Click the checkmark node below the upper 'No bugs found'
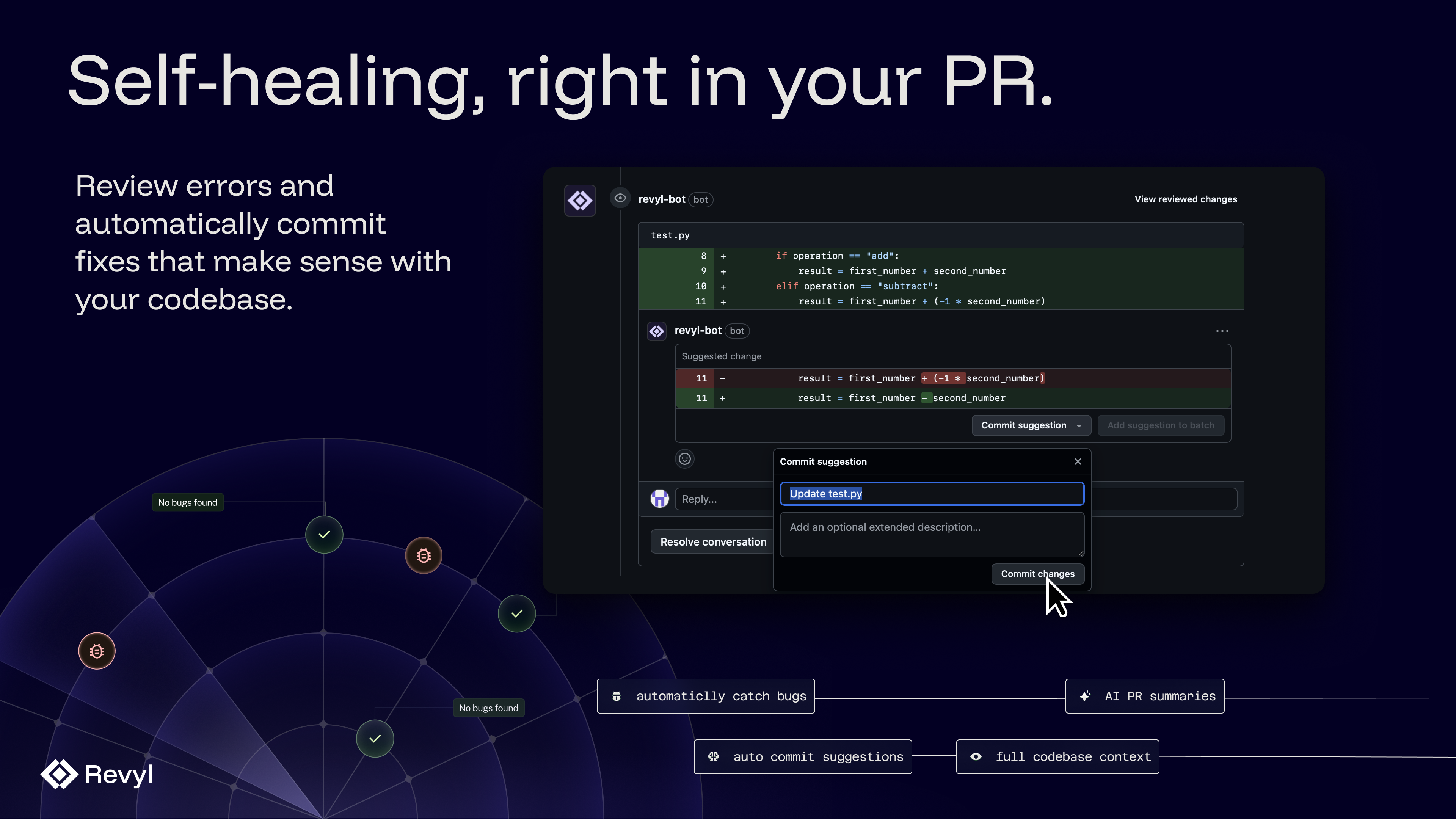The width and height of the screenshot is (1456, 819). pos(324,534)
